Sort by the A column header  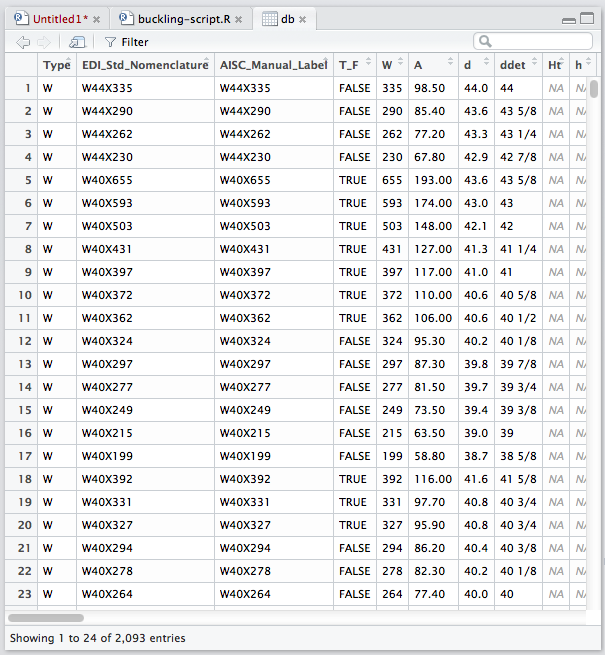(433, 65)
